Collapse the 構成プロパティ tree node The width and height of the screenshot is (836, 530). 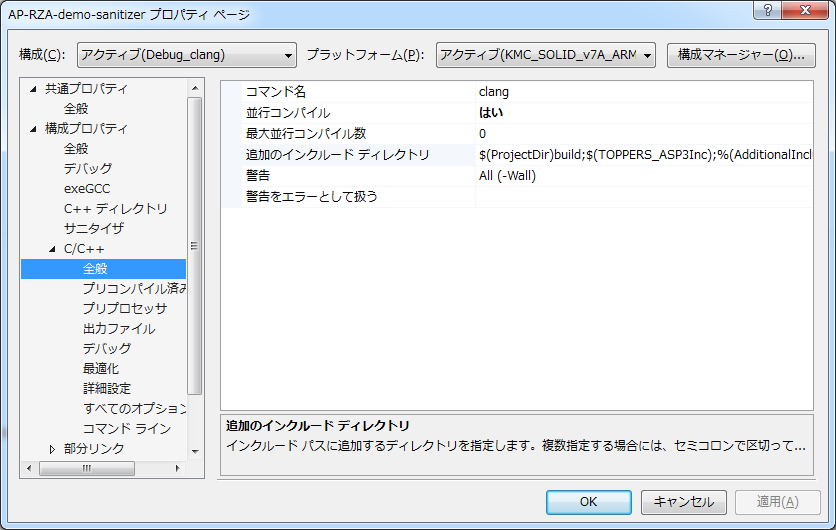coord(33,129)
